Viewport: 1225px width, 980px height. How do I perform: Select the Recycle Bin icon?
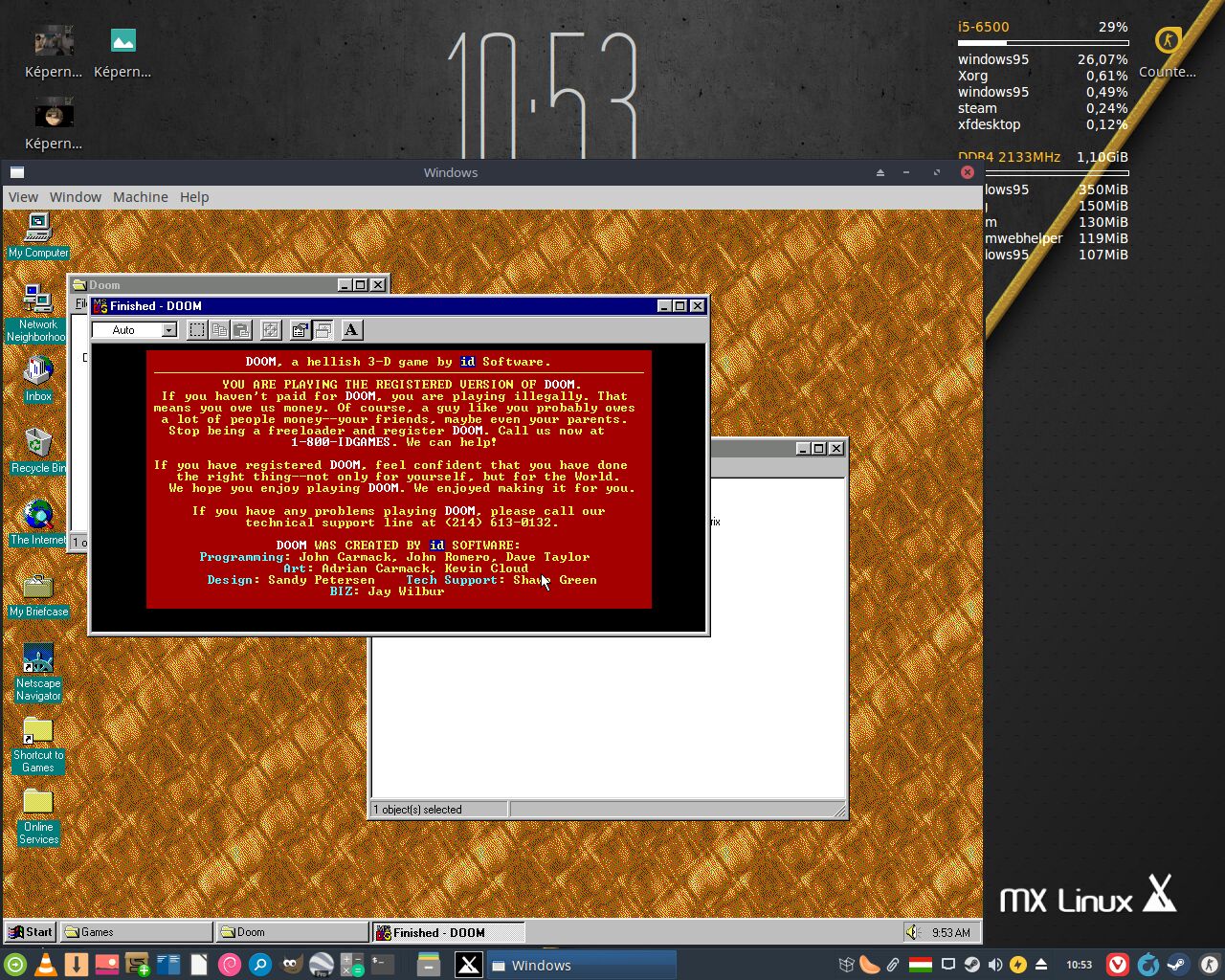[x=38, y=451]
